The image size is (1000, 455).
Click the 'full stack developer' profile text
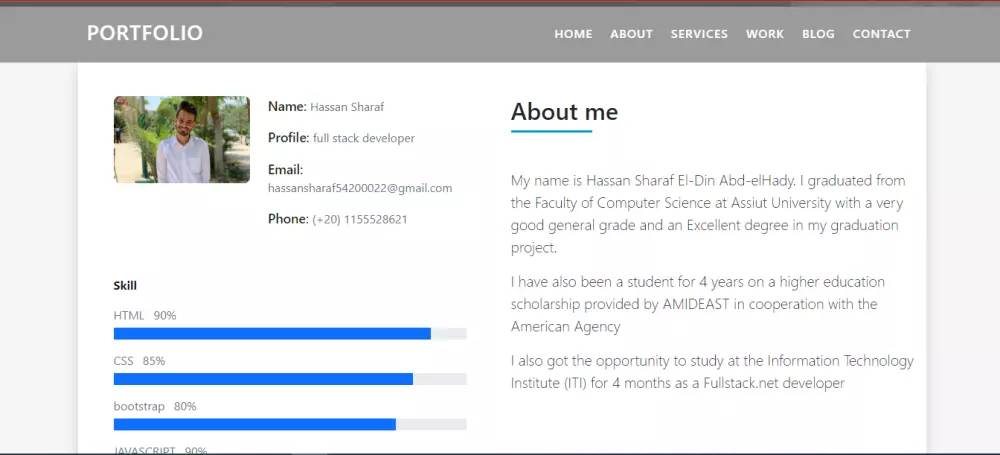363,138
